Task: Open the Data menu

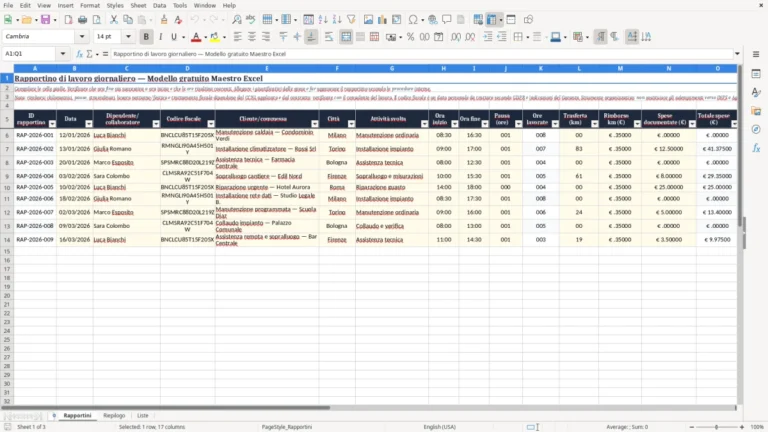Action: pyautogui.click(x=159, y=5)
